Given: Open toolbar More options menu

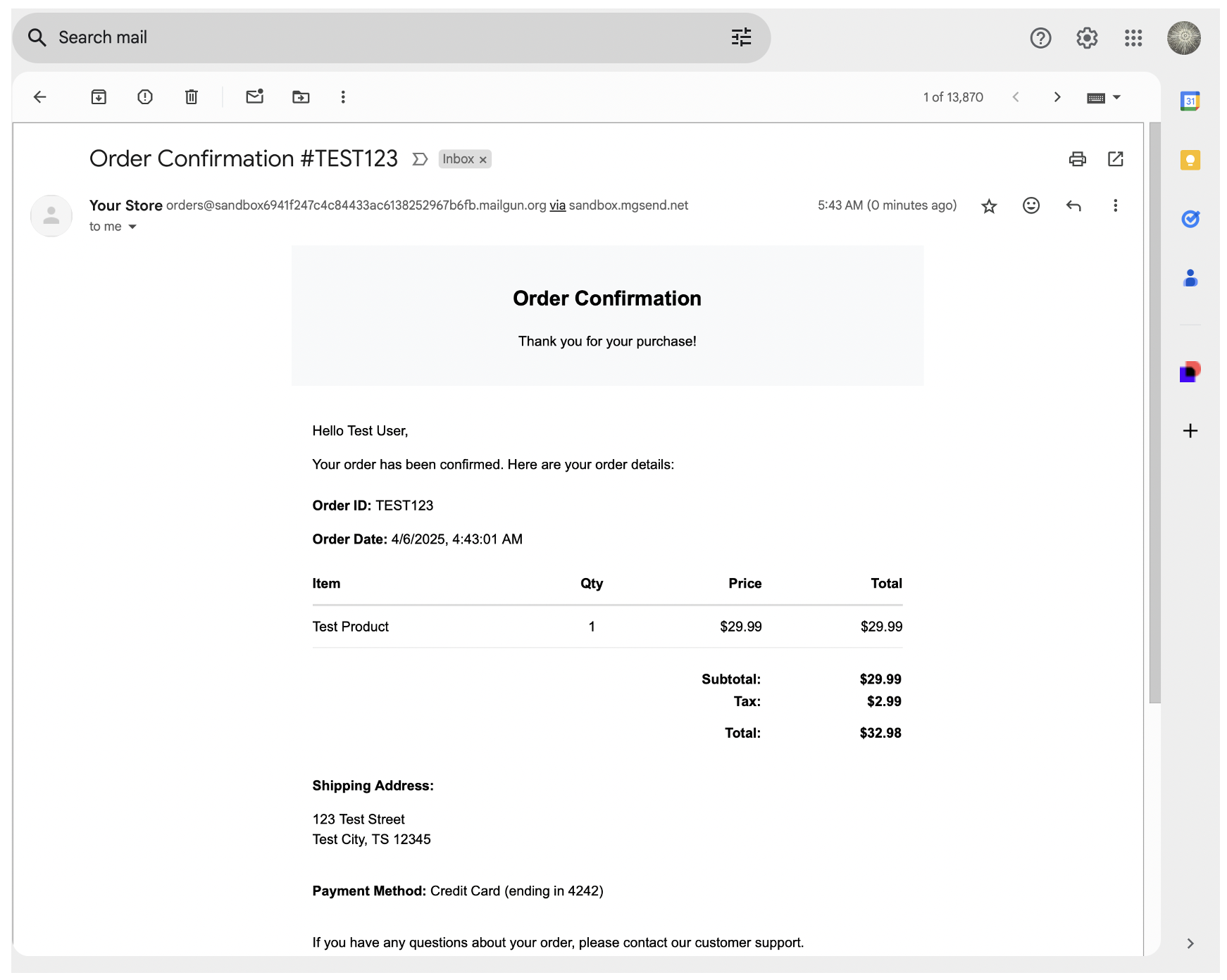Looking at the screenshot, I should (x=343, y=97).
